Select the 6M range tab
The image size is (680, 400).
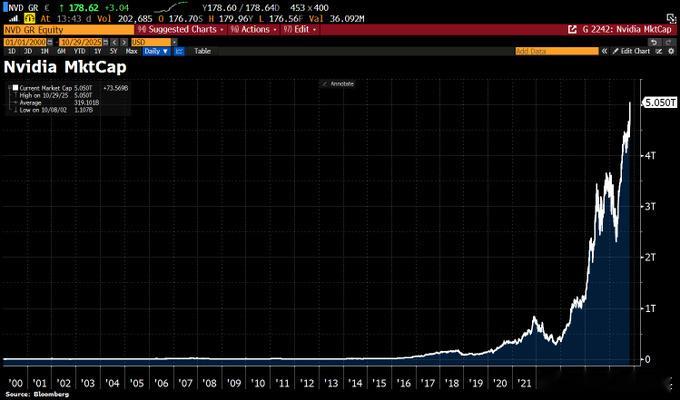pos(61,51)
